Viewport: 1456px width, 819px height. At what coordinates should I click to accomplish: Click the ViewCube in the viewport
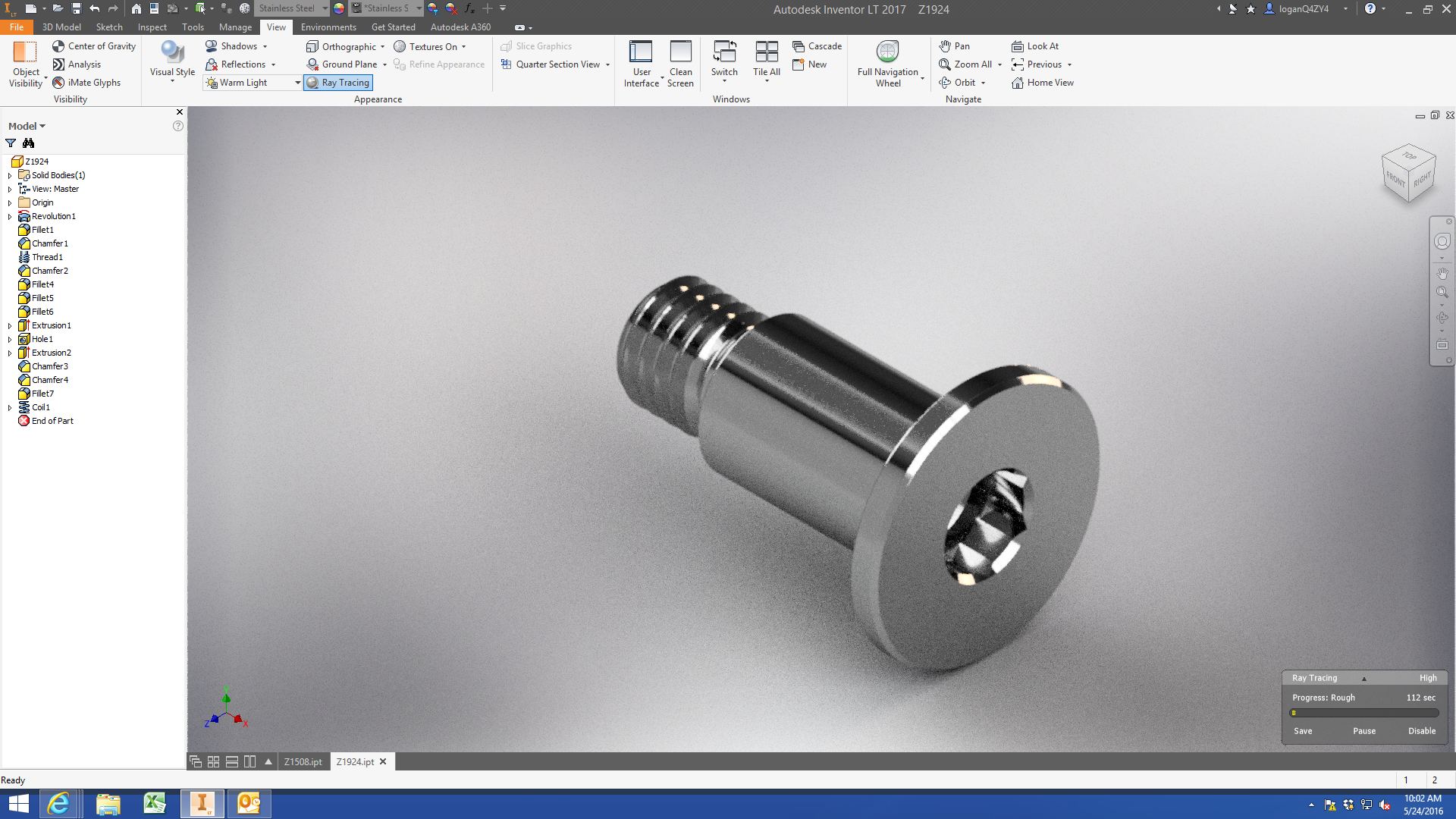(1408, 174)
